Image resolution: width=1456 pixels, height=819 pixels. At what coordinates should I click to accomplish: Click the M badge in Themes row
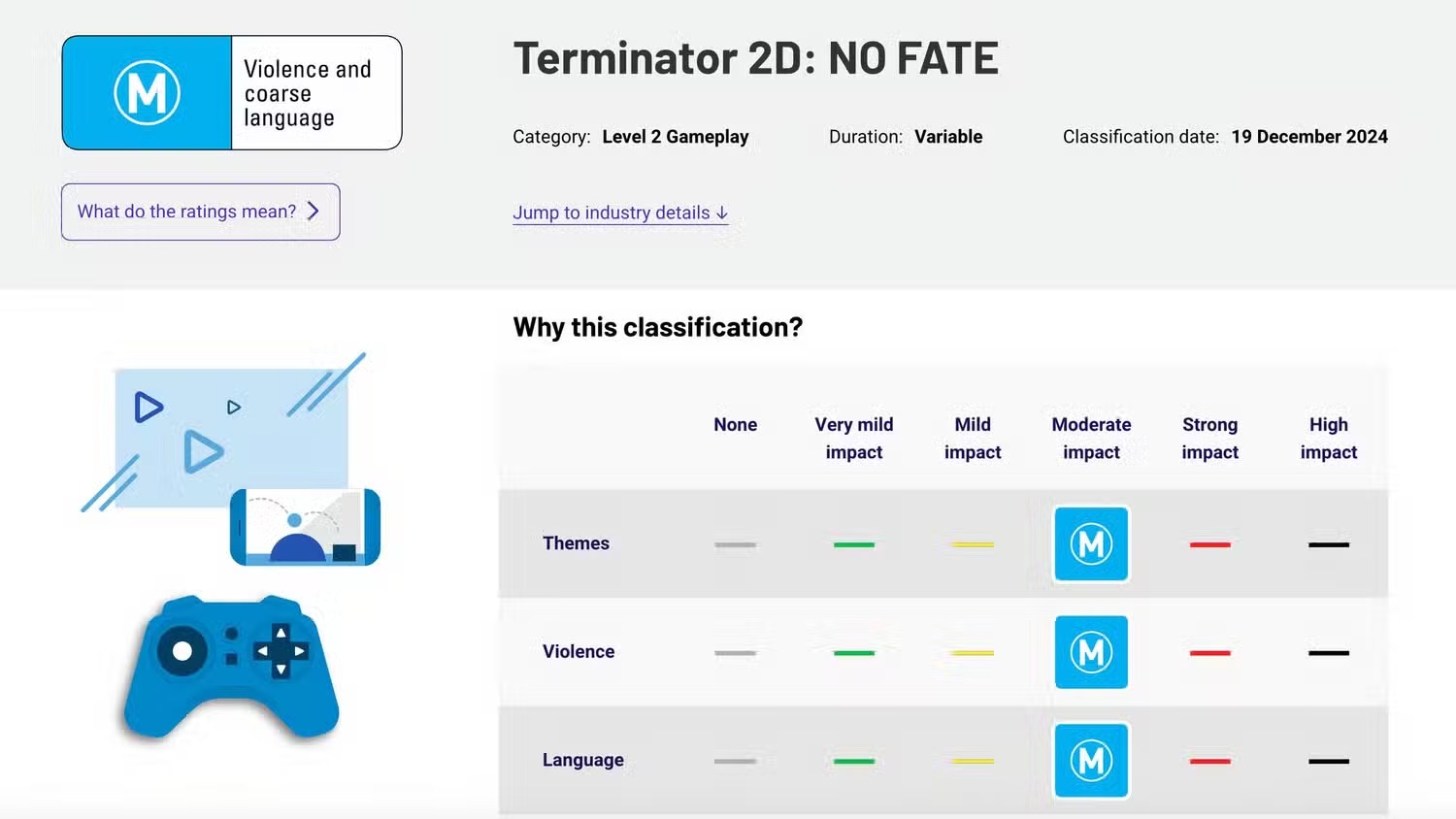tap(1091, 544)
